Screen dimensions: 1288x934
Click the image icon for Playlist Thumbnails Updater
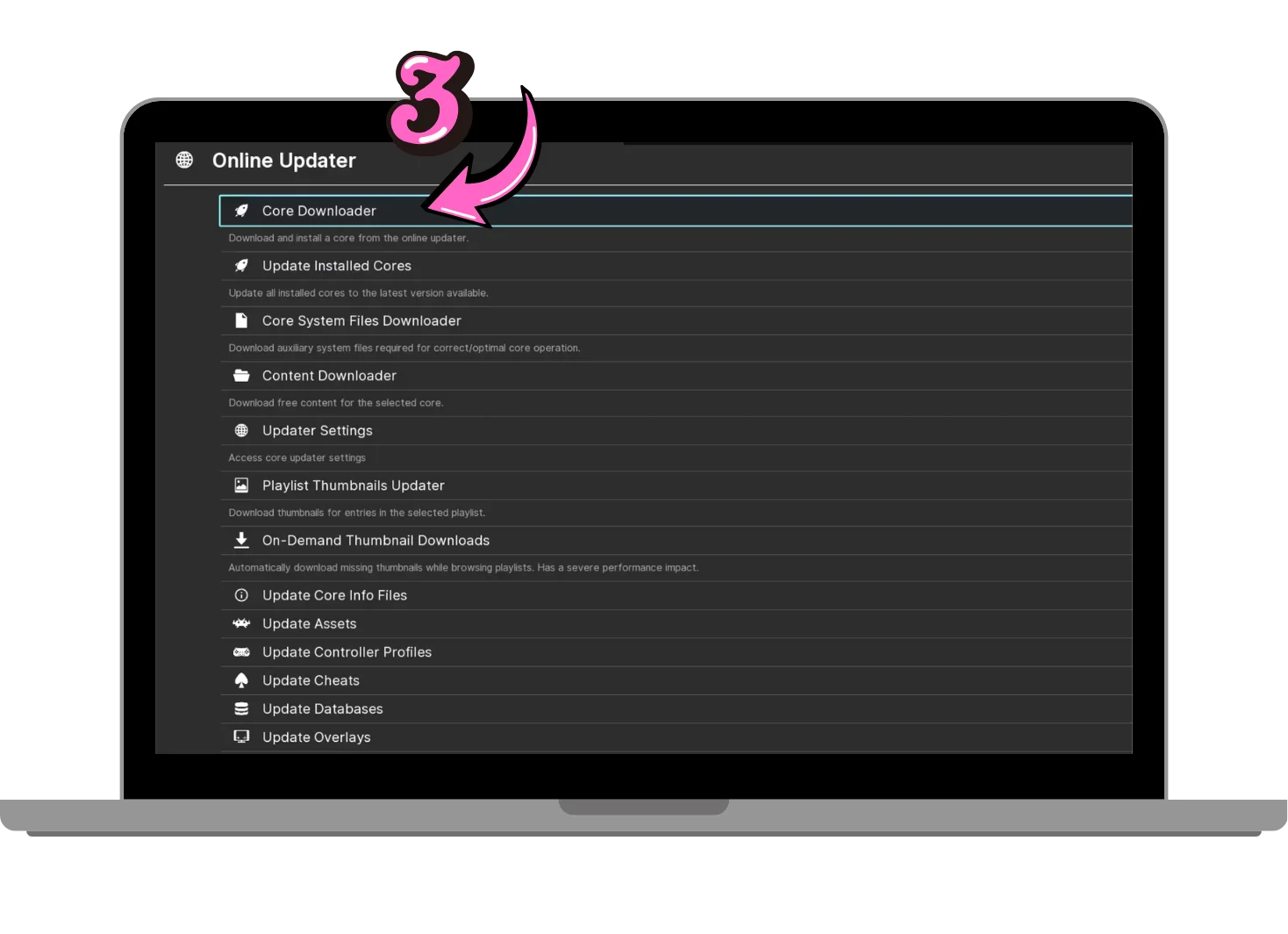[x=241, y=485]
